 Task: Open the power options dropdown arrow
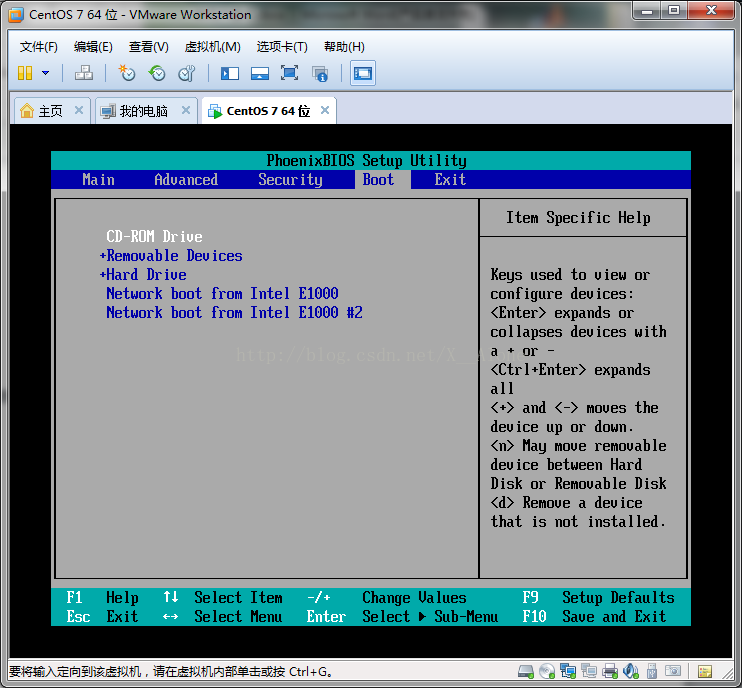[x=45, y=73]
